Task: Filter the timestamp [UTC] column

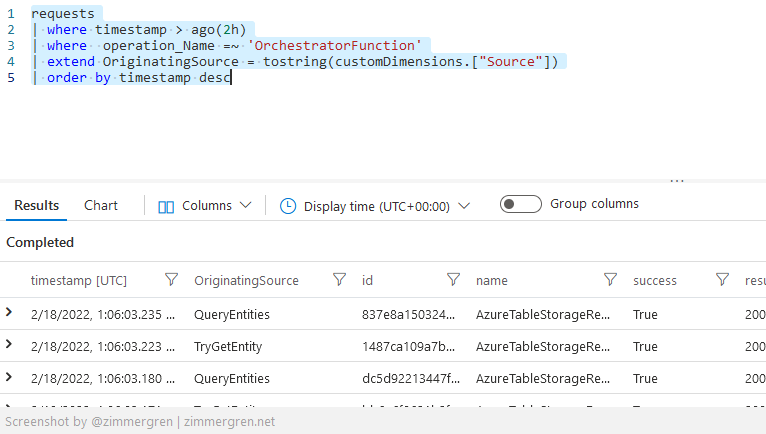Action: 171,280
